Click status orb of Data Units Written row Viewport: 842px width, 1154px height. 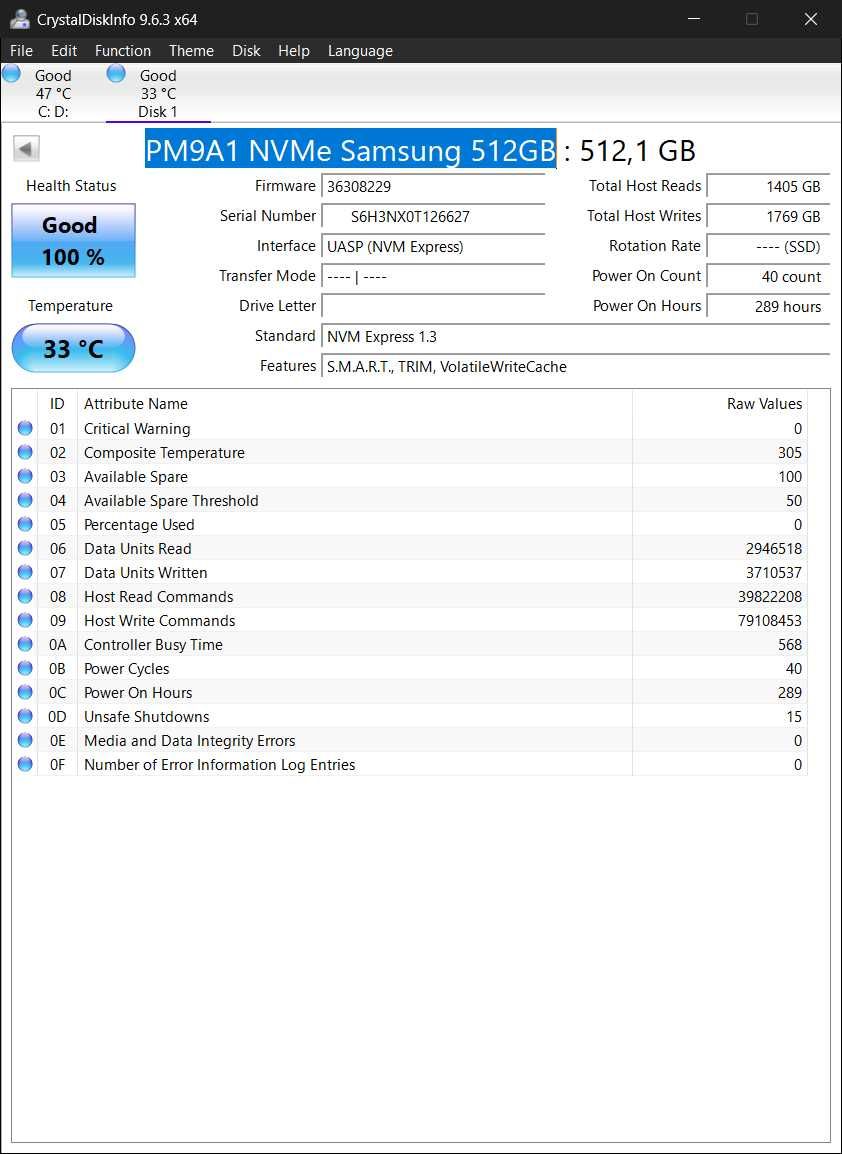[25, 573]
